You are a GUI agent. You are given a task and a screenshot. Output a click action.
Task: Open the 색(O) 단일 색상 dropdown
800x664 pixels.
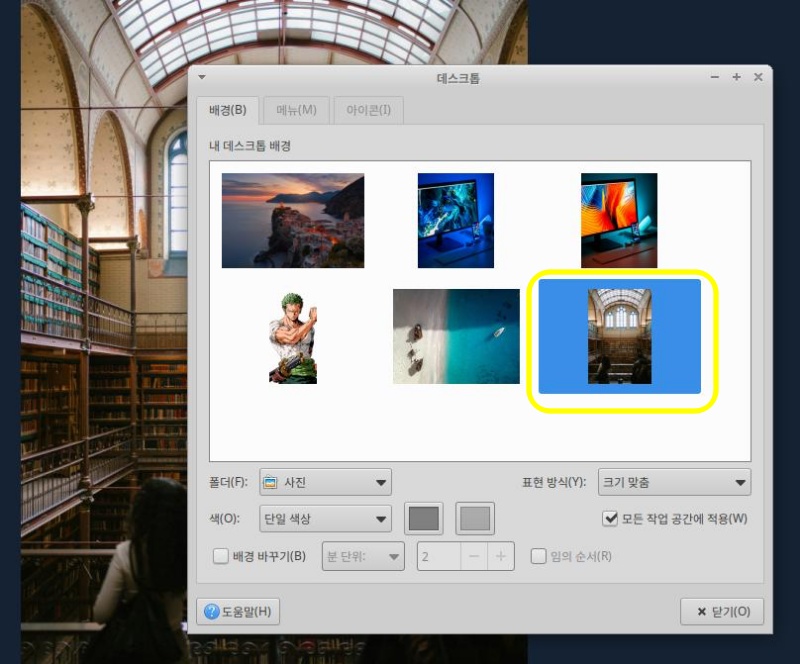tap(326, 519)
